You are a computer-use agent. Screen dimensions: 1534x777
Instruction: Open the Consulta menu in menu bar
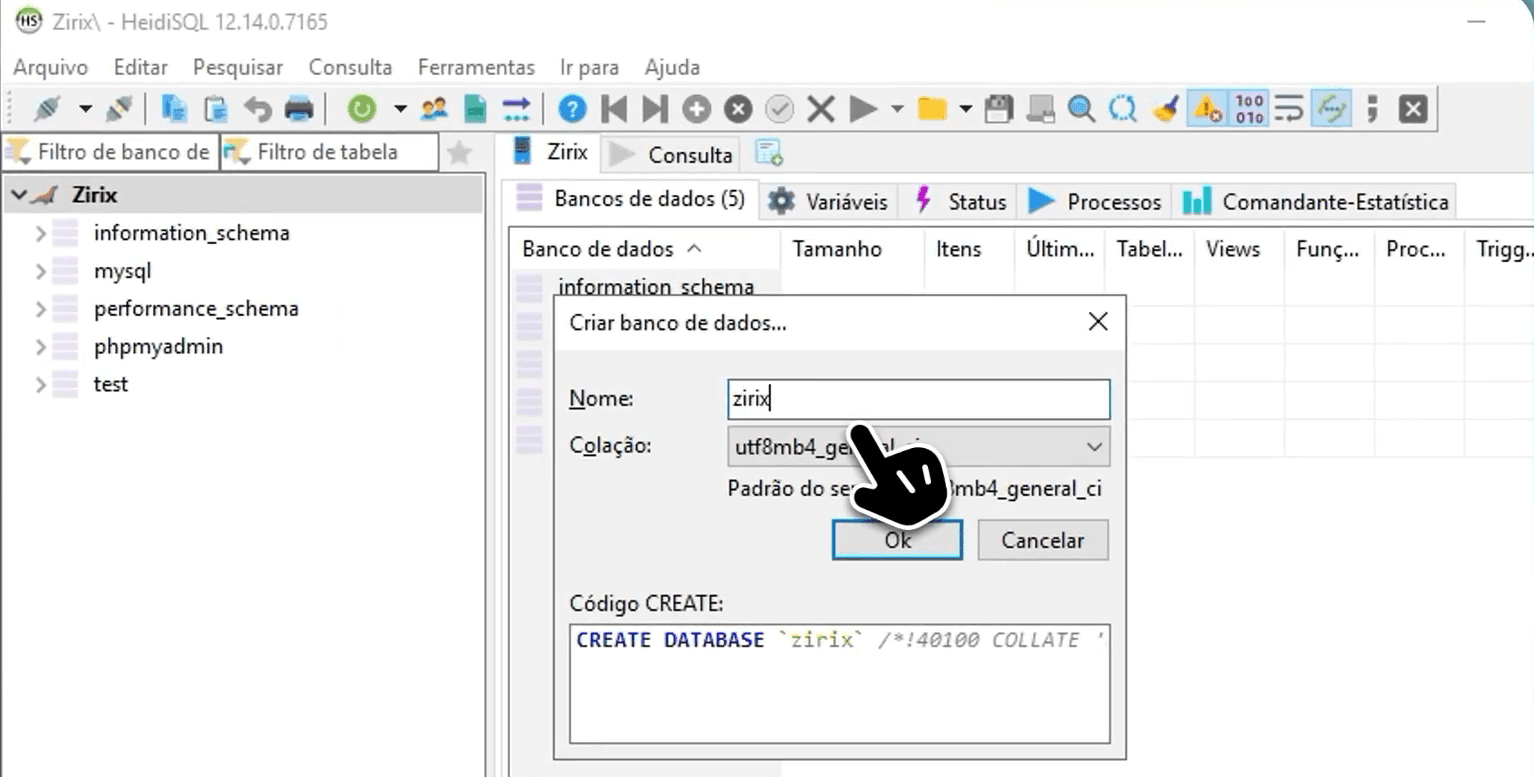(350, 67)
